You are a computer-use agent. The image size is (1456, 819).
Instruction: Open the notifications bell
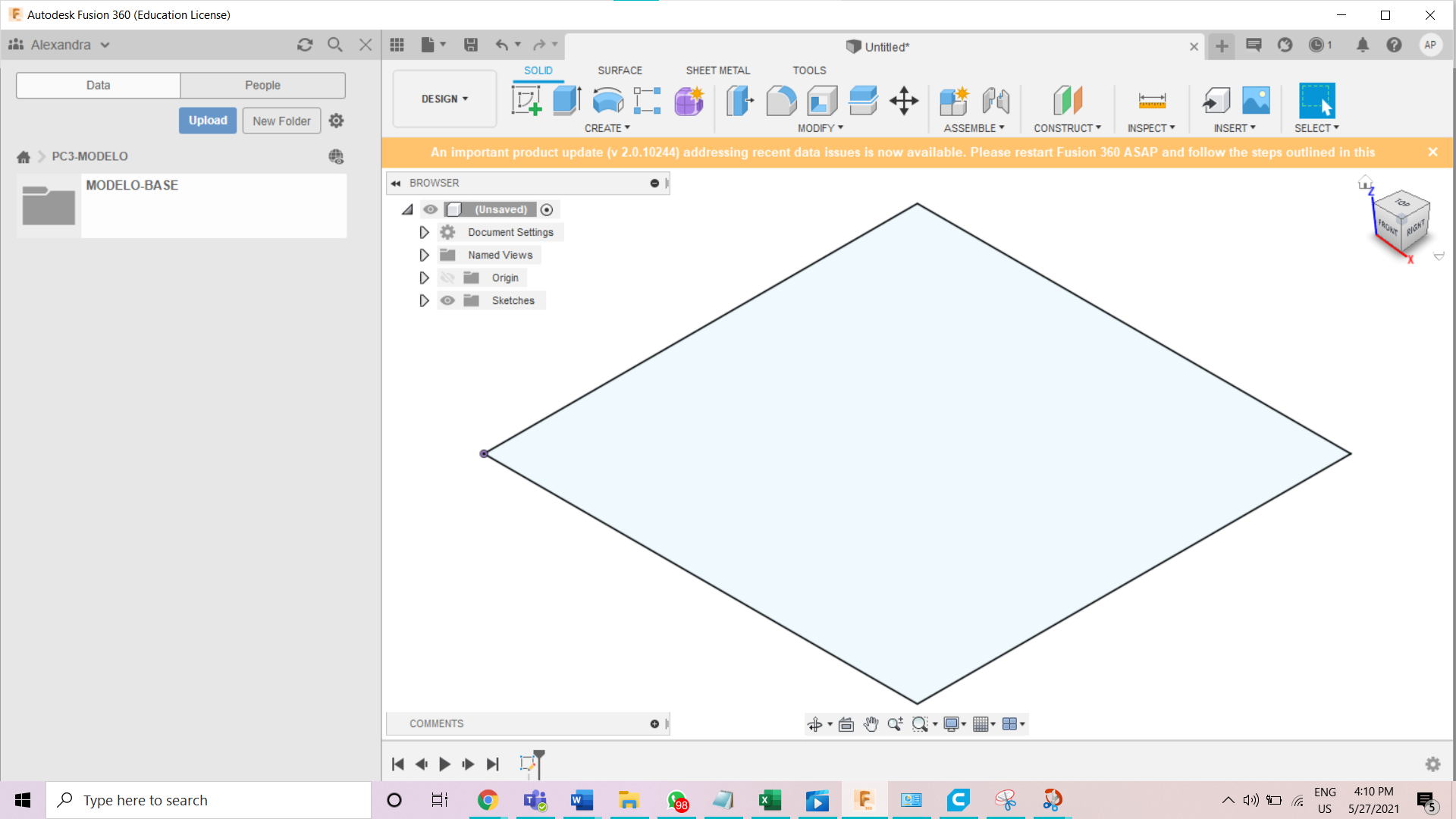(x=1363, y=45)
